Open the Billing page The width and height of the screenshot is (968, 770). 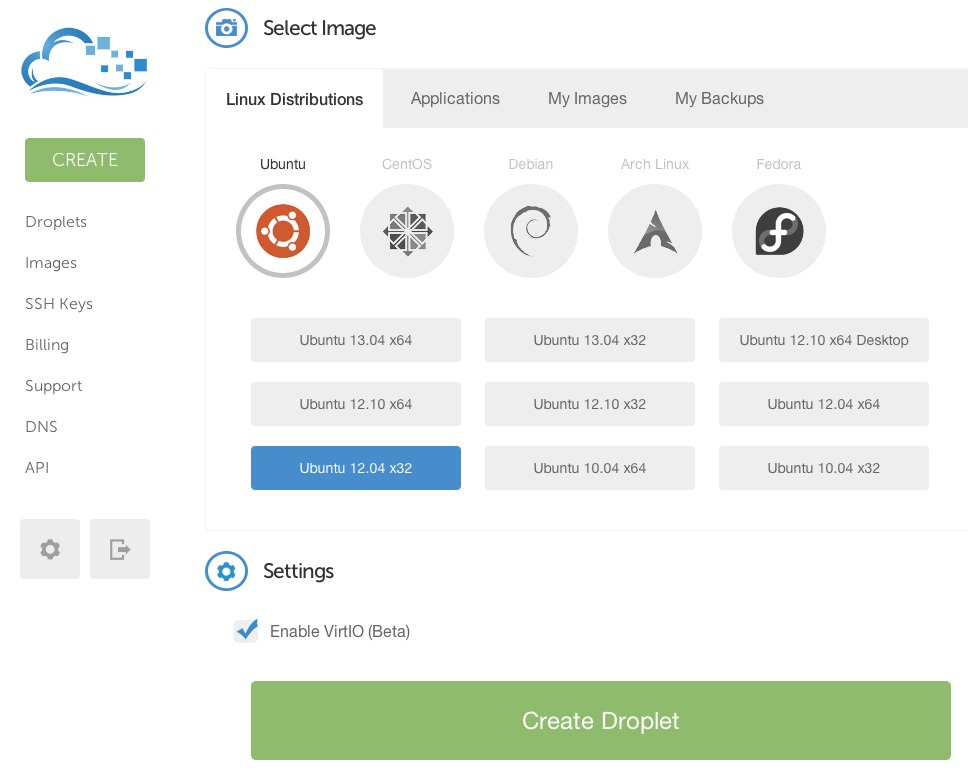click(x=47, y=345)
